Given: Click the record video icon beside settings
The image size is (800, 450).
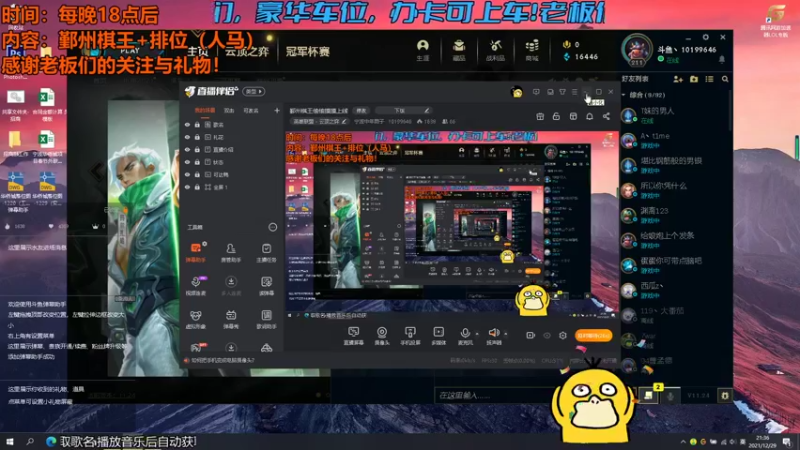Looking at the screenshot, I should point(530,335).
